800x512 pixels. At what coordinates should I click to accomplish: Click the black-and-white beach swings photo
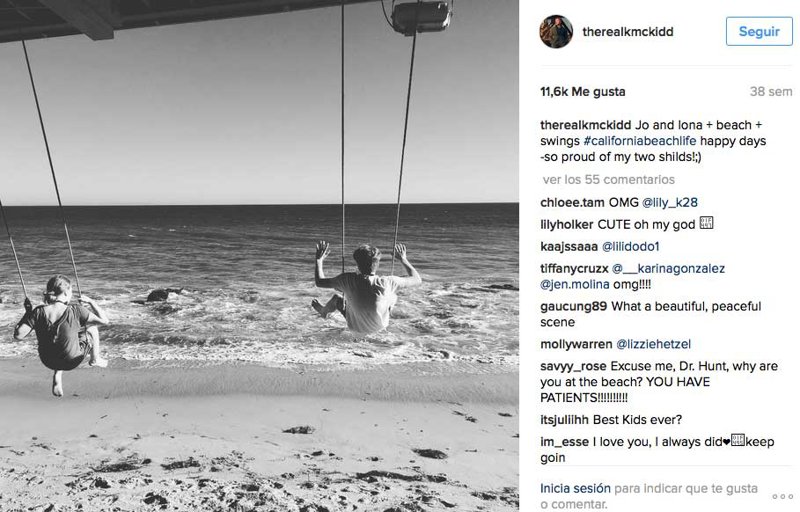[260, 256]
